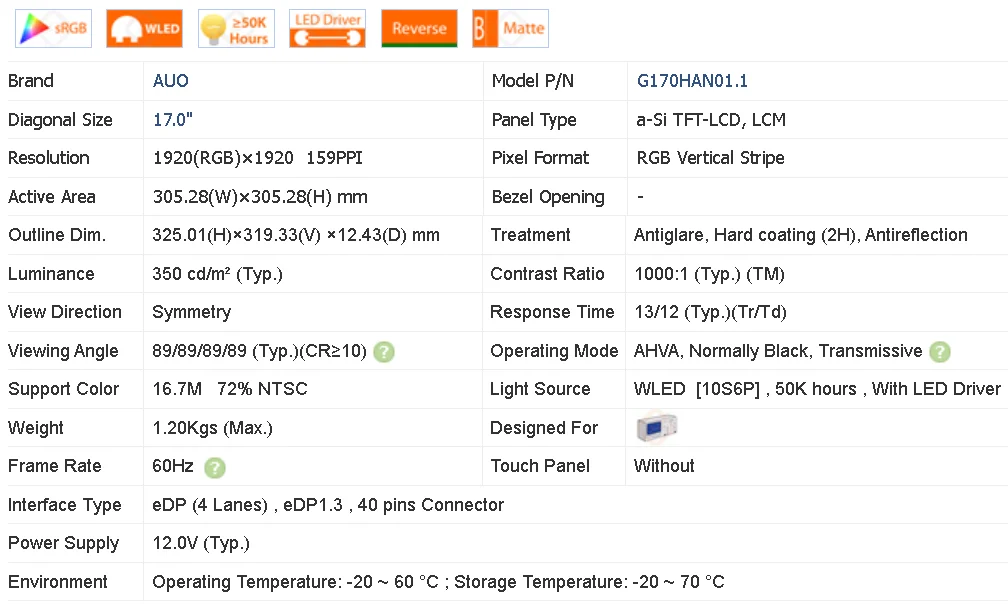Click the 'Contrast Ratio' row label

click(x=547, y=274)
